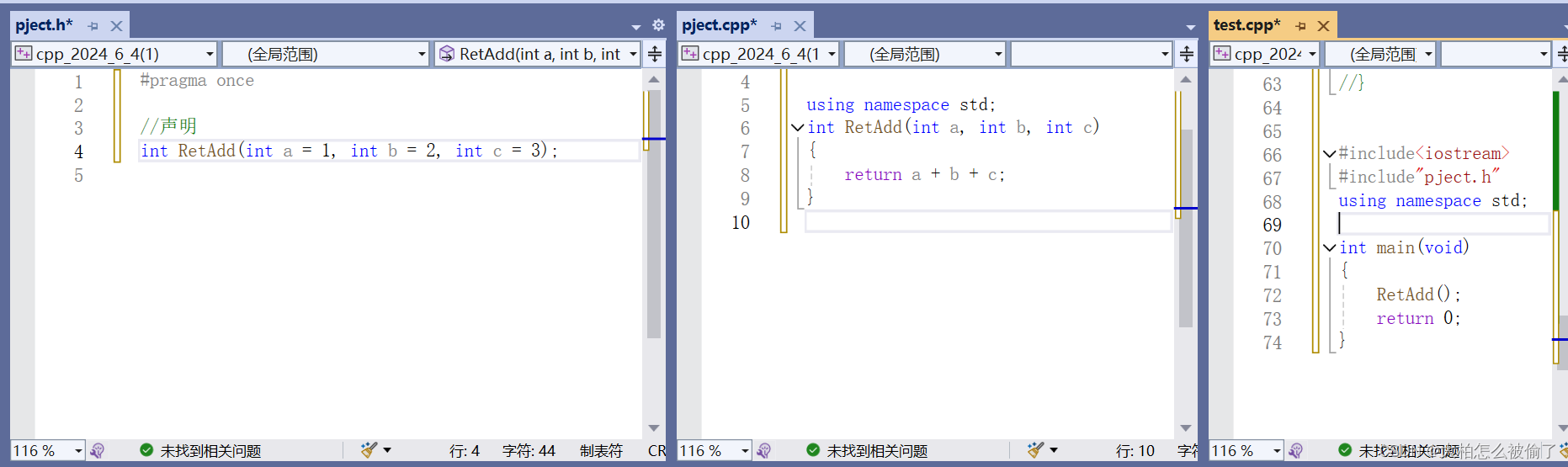
Task: Close the pject.h tab
Action: (x=116, y=26)
